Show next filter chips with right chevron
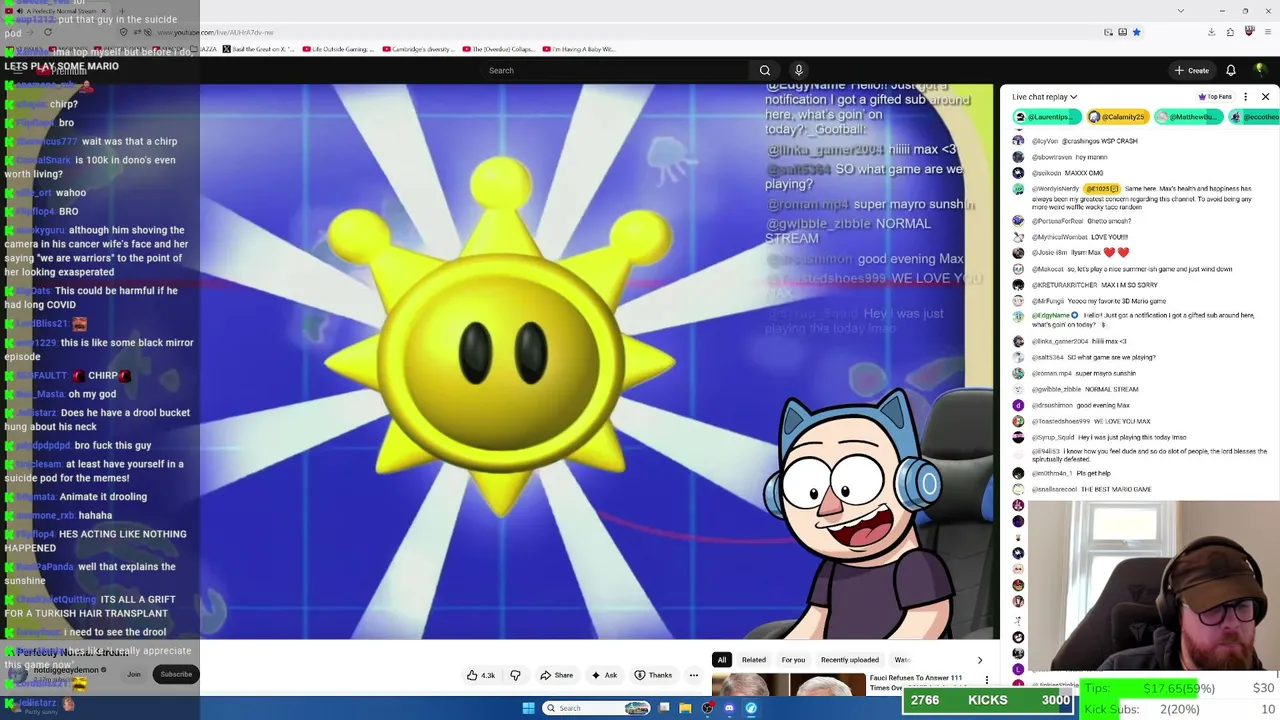Image resolution: width=1280 pixels, height=720 pixels. click(979, 660)
